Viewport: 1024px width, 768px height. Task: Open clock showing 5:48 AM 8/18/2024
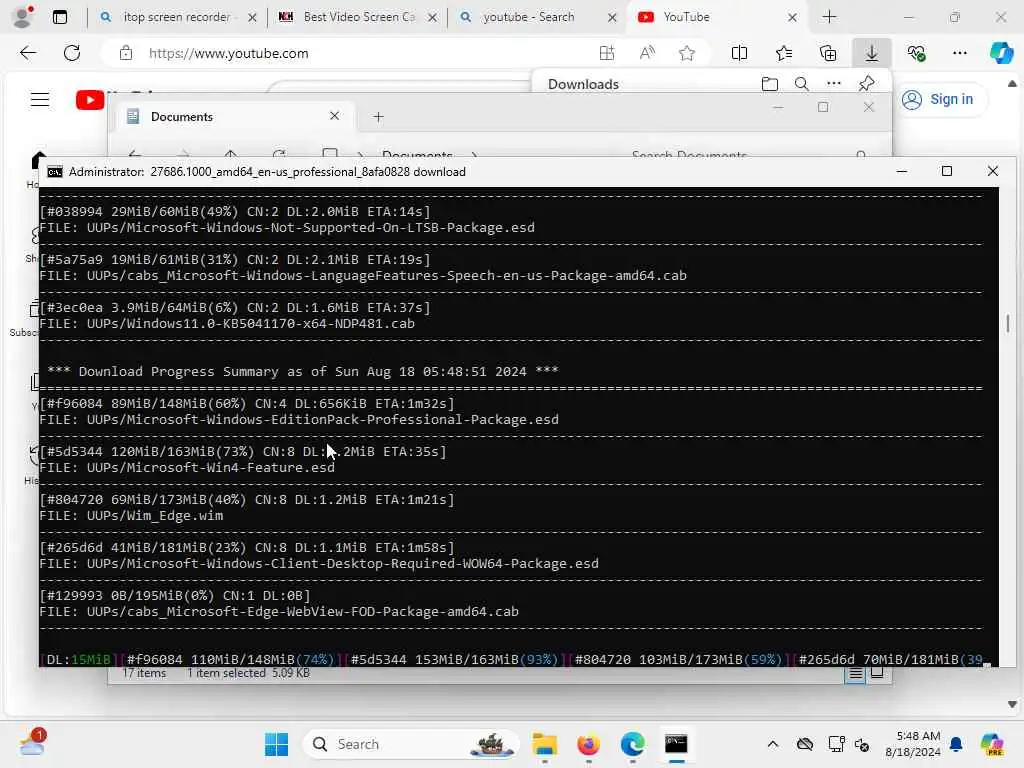912,744
